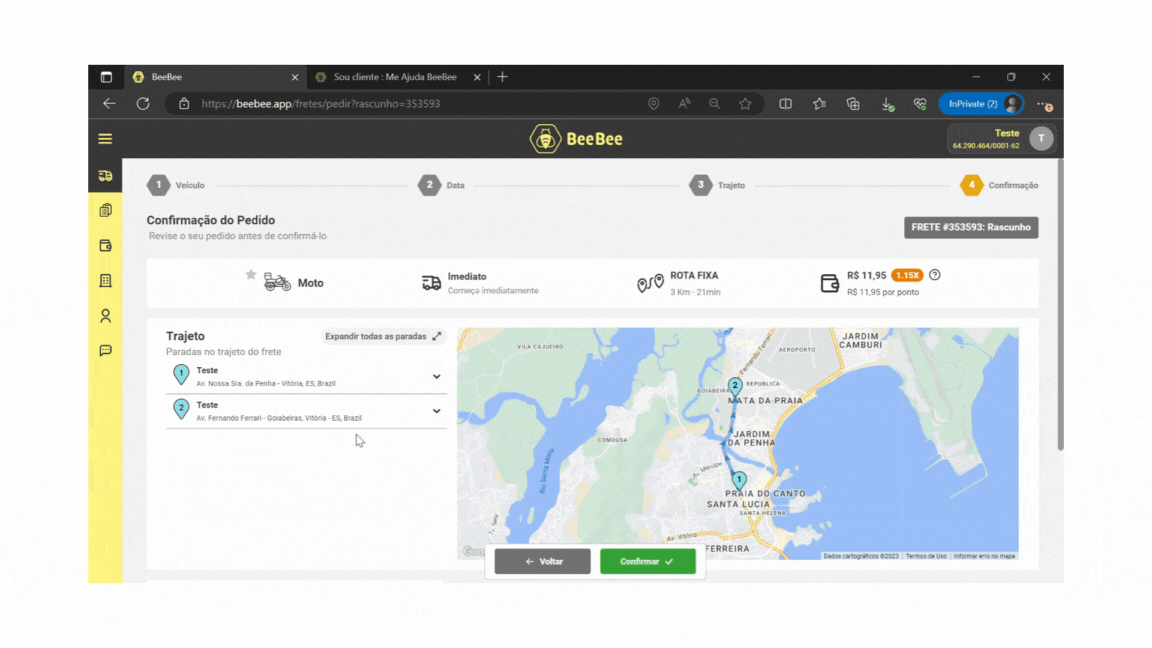The height and width of the screenshot is (648, 1152).
Task: Open the chat message sidebar icon
Action: click(x=106, y=350)
